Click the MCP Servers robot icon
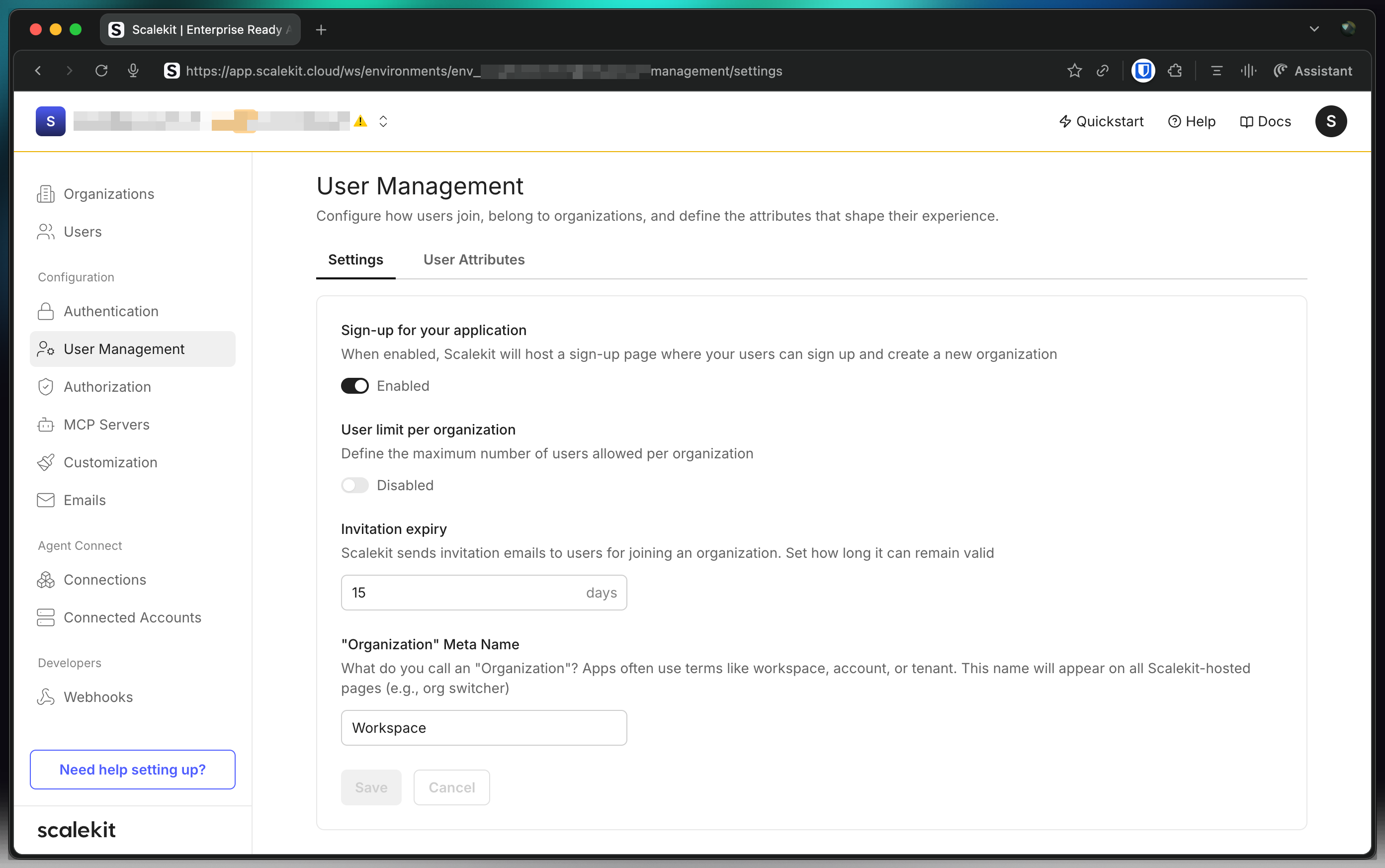The width and height of the screenshot is (1385, 868). click(x=45, y=425)
